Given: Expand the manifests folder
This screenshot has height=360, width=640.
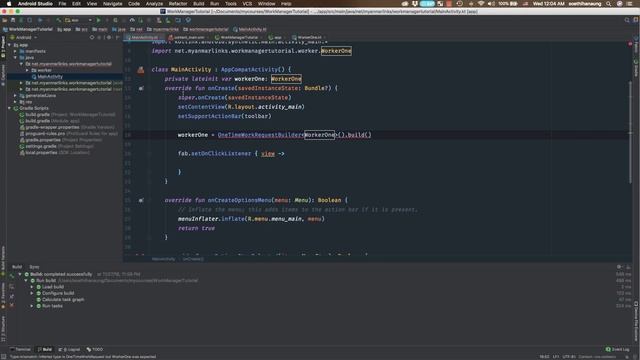Looking at the screenshot, I should (x=16, y=51).
